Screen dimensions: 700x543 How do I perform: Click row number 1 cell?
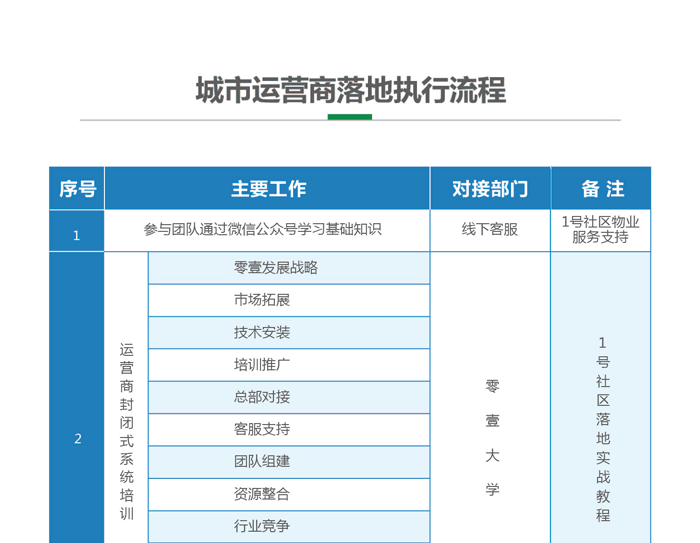pos(77,231)
